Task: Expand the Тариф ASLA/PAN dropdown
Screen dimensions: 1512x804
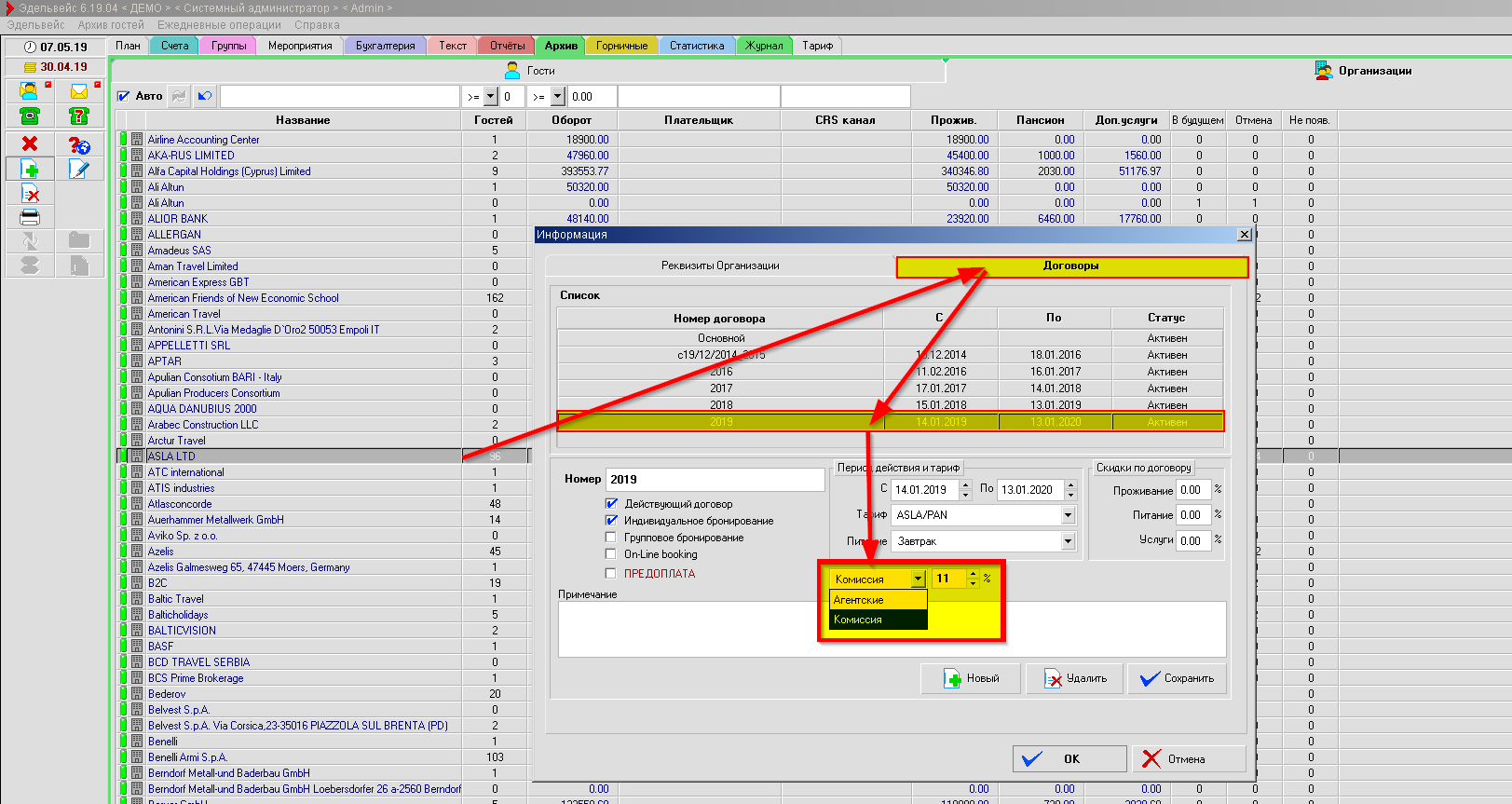Action: (x=1068, y=515)
